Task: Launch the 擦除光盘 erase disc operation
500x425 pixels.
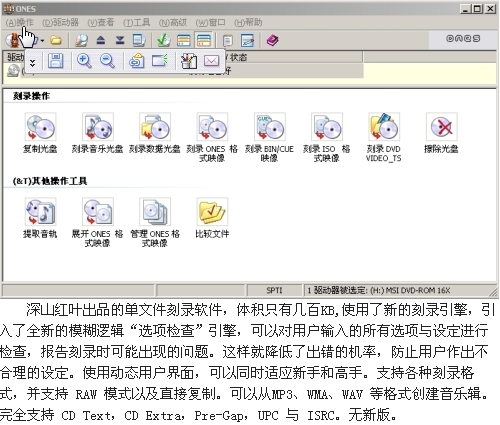Action: [441, 133]
